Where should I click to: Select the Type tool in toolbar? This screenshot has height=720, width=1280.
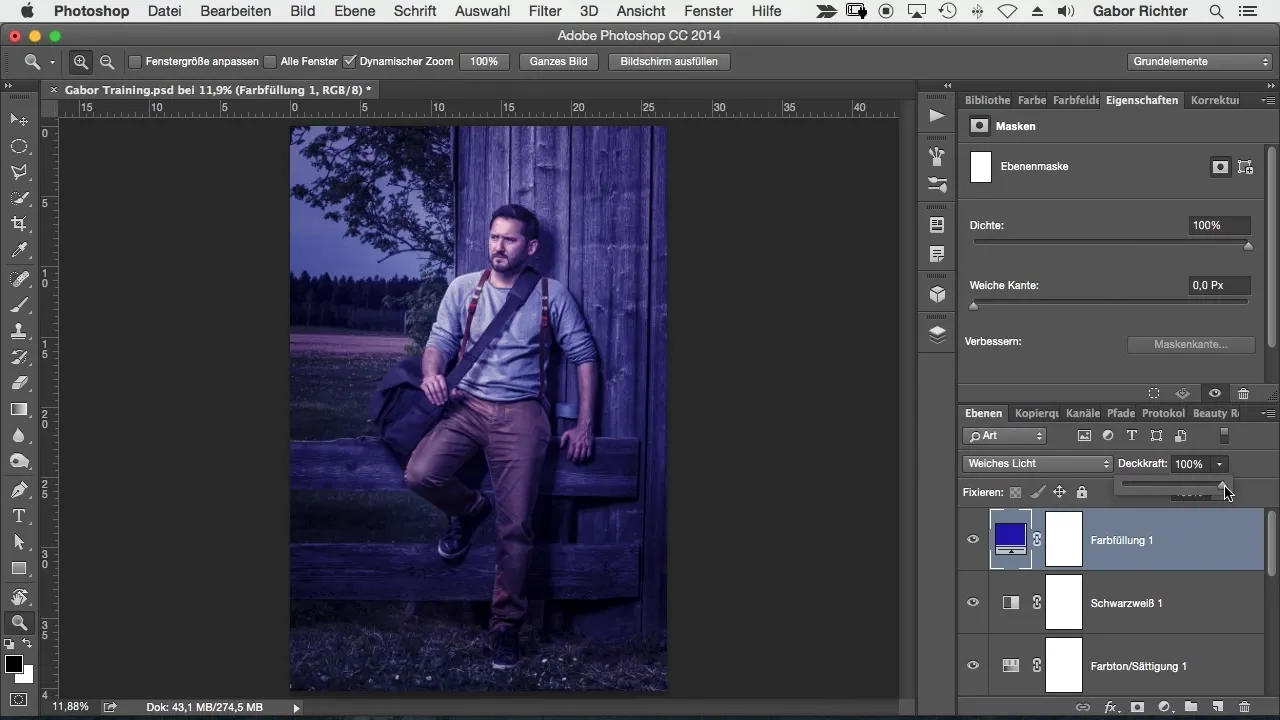(x=19, y=516)
